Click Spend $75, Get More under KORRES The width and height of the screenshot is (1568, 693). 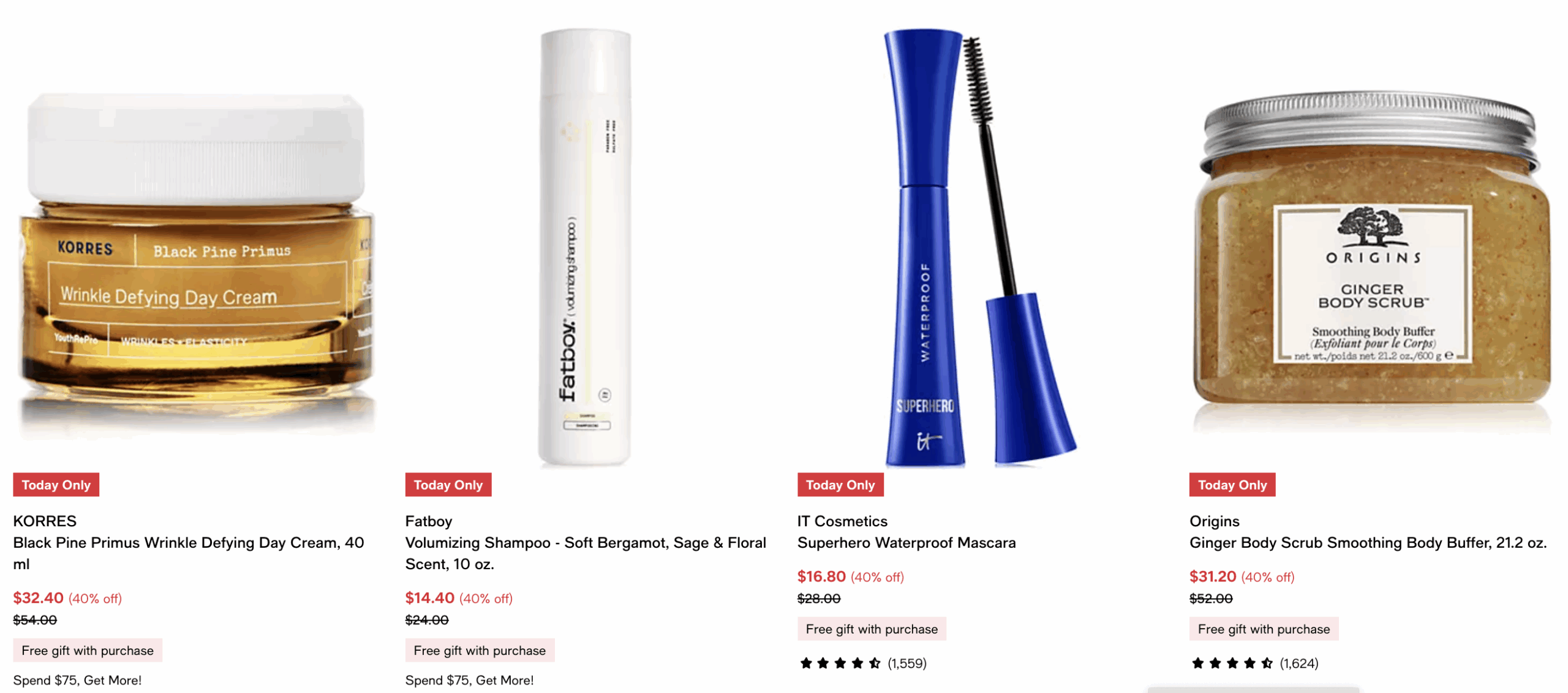pos(77,680)
